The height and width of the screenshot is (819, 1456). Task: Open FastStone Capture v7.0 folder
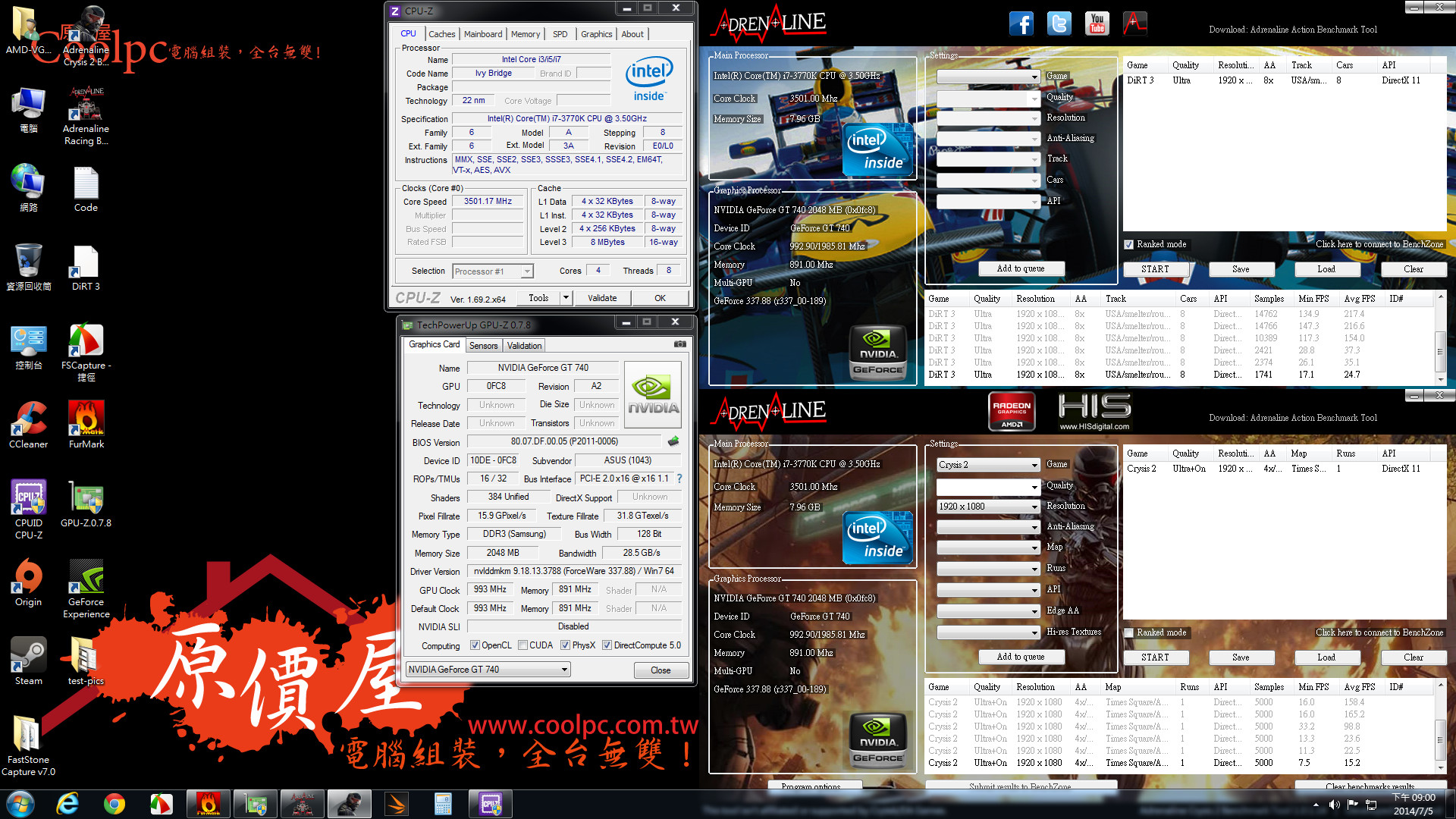coord(29,745)
